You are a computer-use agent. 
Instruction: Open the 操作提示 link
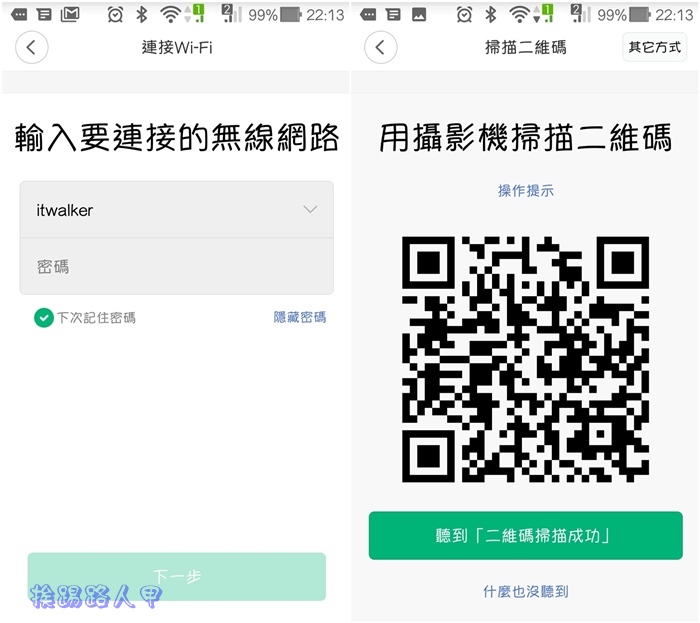(525, 191)
